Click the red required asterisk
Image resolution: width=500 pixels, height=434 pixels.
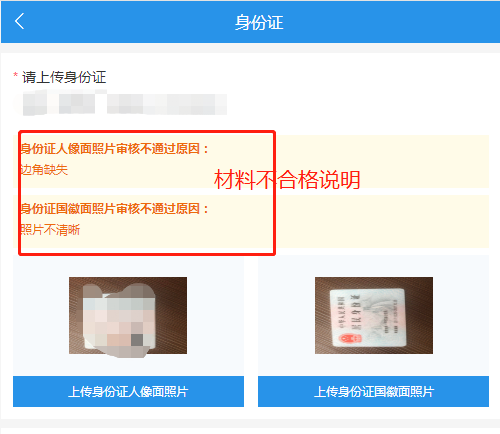(15, 75)
